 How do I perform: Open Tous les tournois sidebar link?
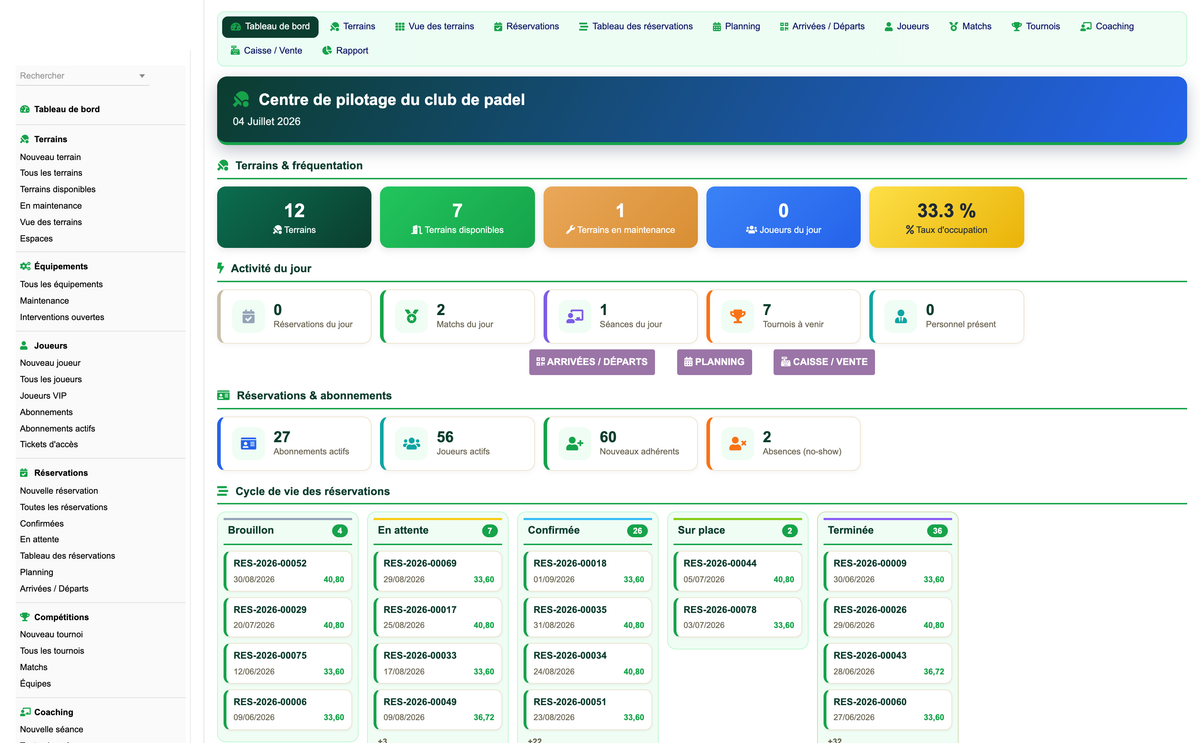[x=52, y=651]
